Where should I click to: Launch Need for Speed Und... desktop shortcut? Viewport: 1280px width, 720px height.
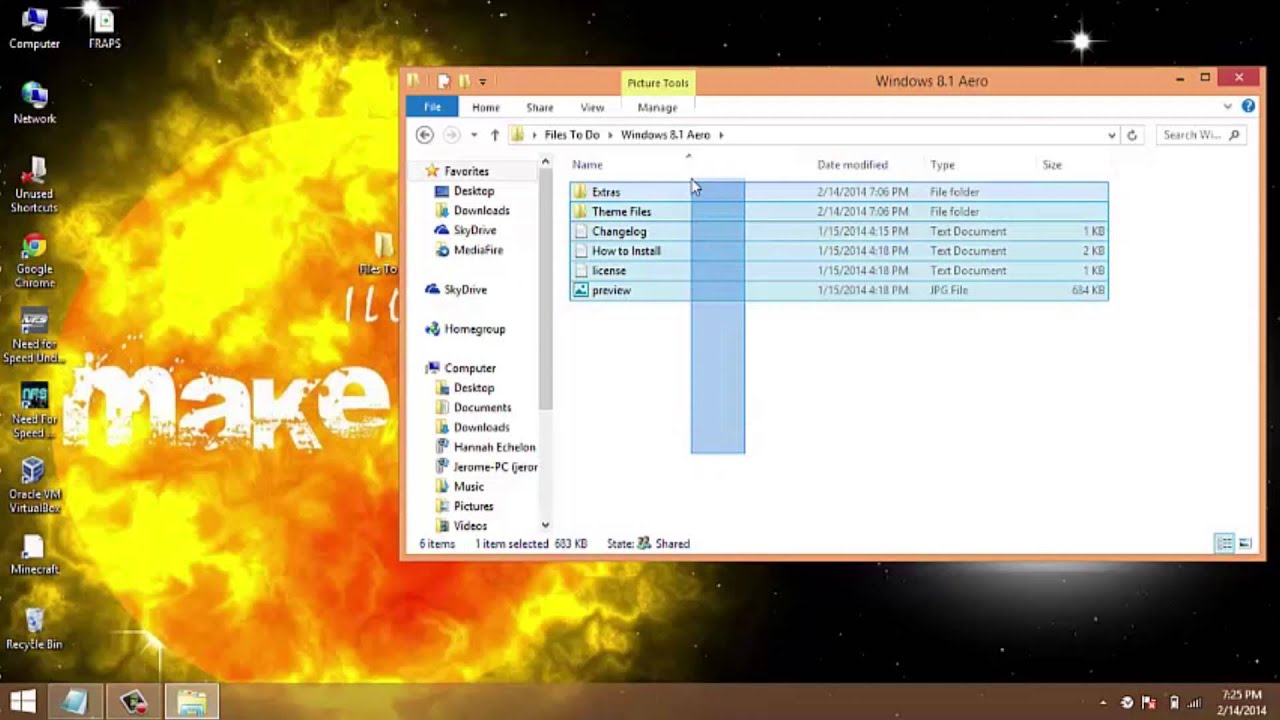[34, 336]
